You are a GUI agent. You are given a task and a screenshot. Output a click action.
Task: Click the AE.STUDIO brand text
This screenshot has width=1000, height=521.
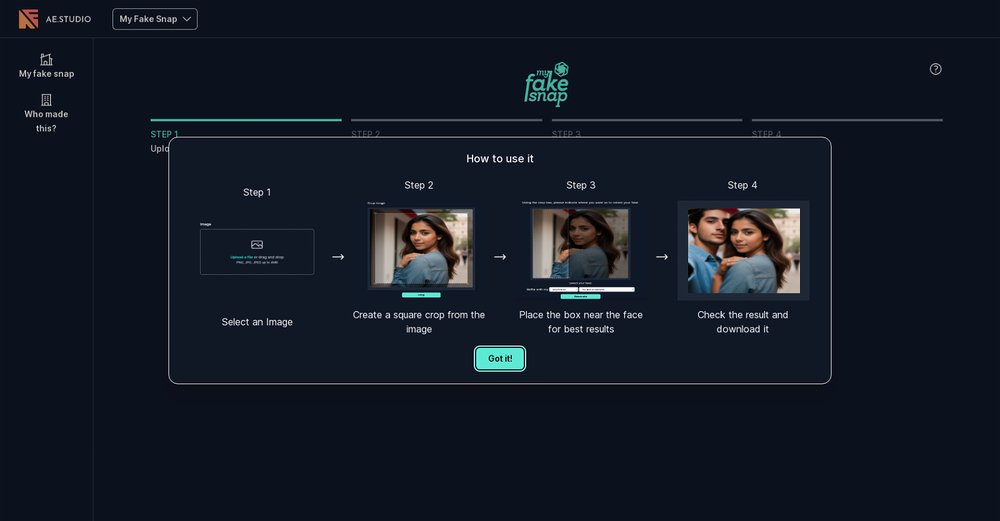click(68, 19)
